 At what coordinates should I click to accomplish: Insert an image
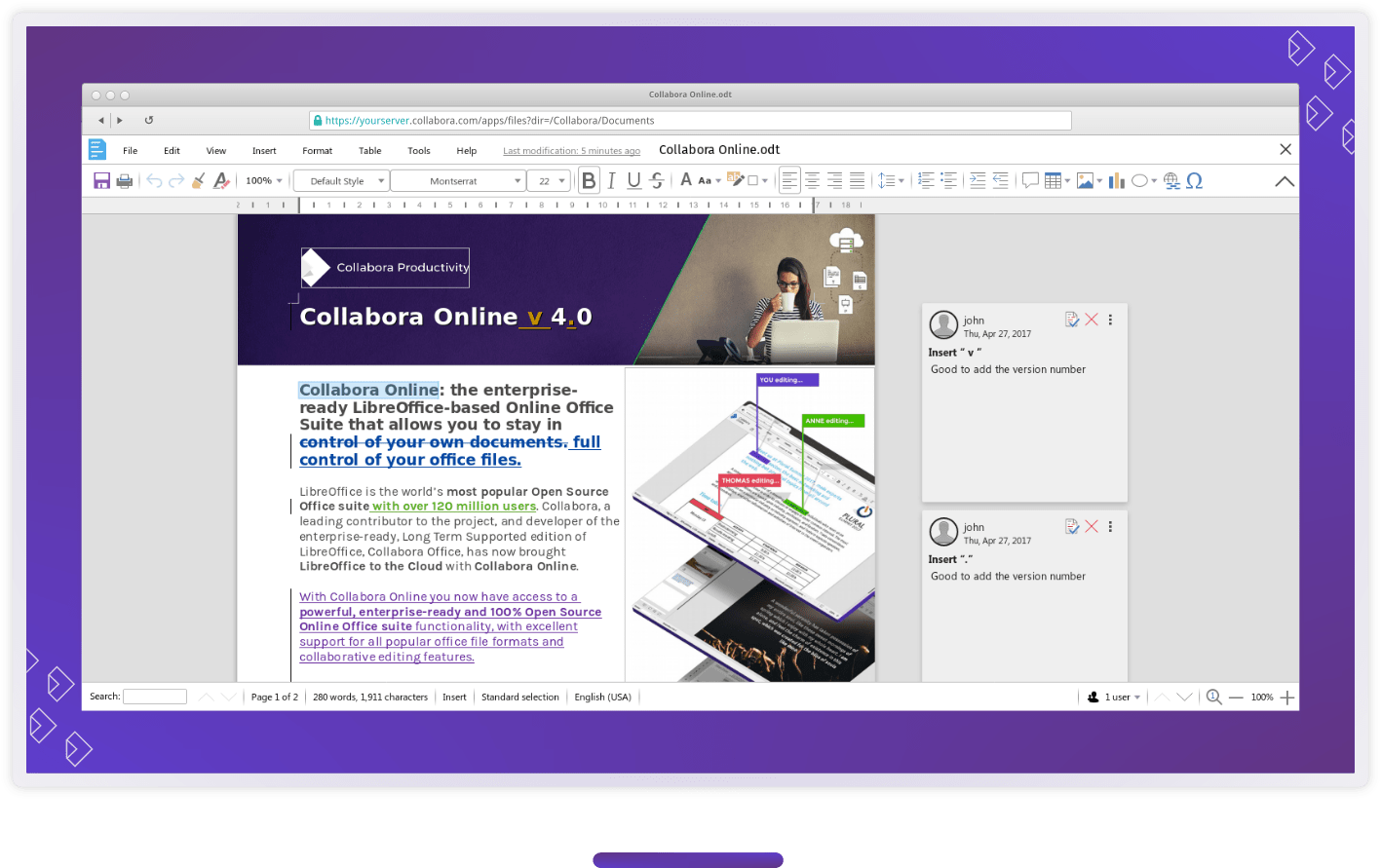click(1085, 180)
